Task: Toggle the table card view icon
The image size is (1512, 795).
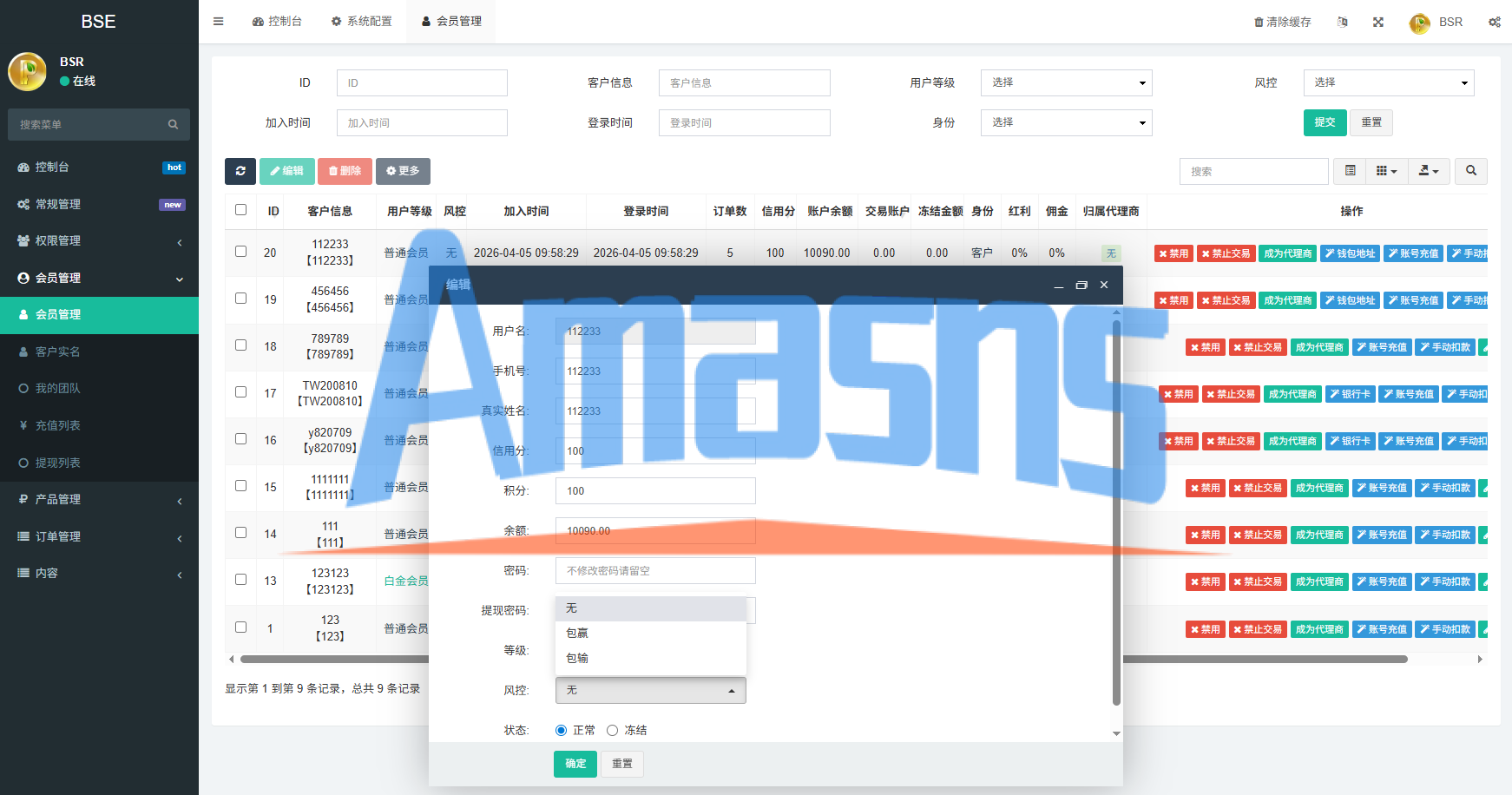Action: pyautogui.click(x=1350, y=171)
